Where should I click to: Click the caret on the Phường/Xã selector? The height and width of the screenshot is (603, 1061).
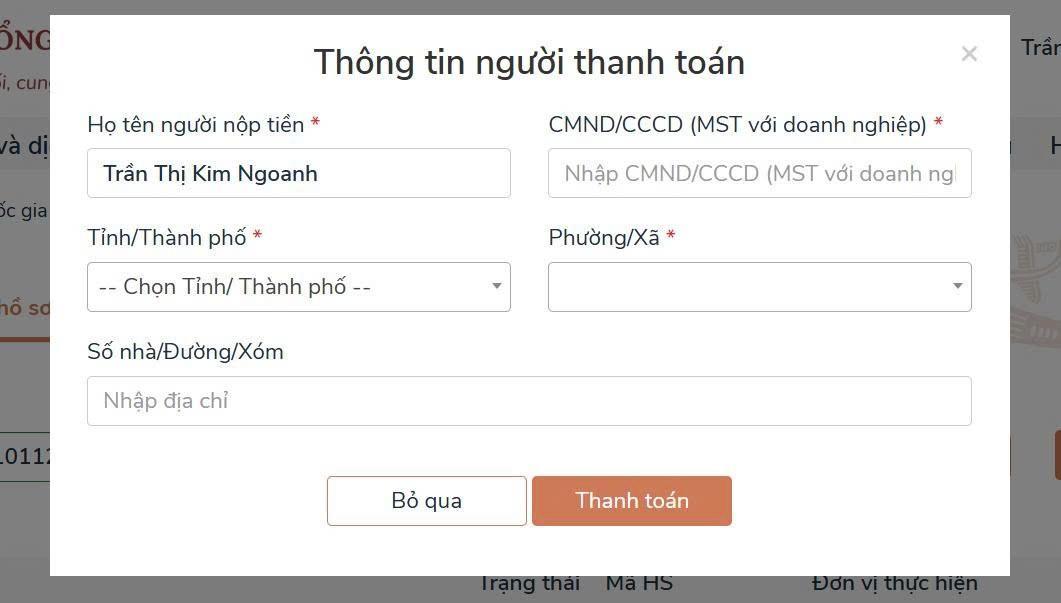957,287
